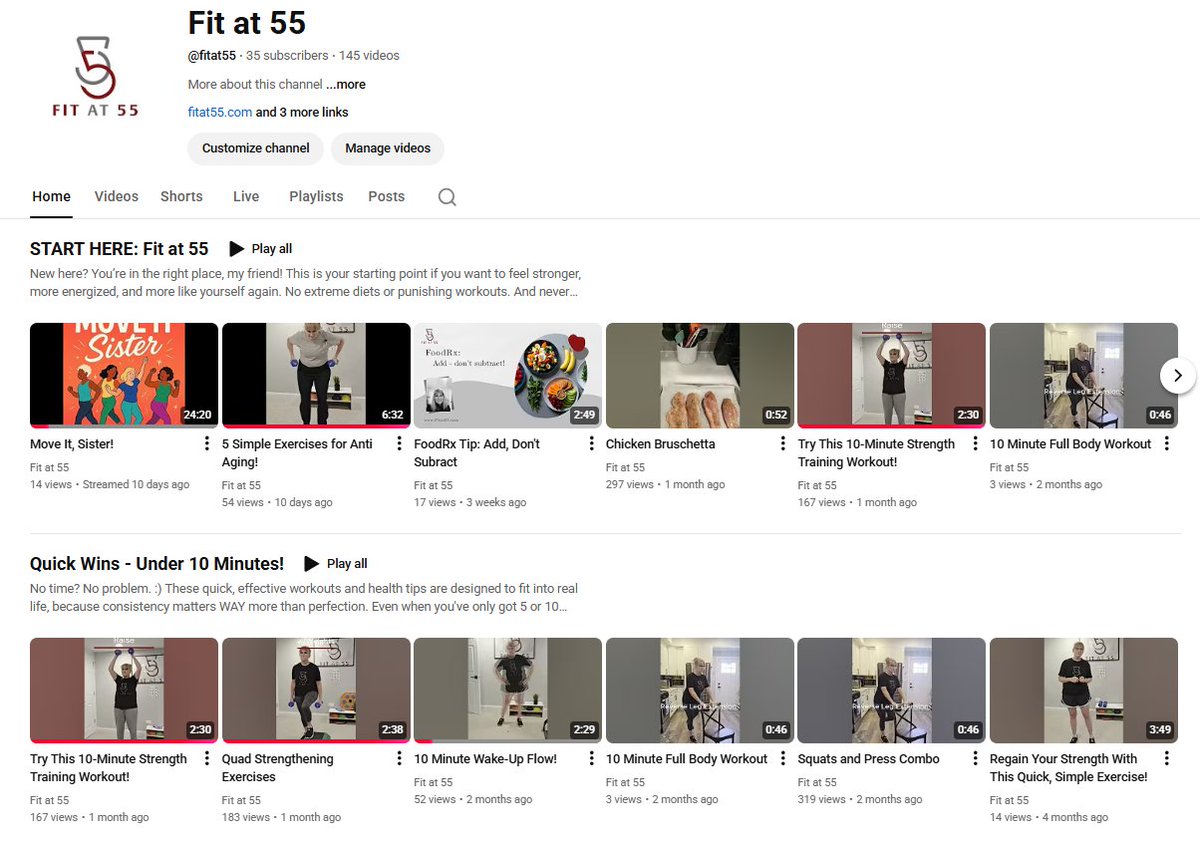Image resolution: width=1200 pixels, height=841 pixels.
Task: Go to the Posts tab
Action: point(386,197)
